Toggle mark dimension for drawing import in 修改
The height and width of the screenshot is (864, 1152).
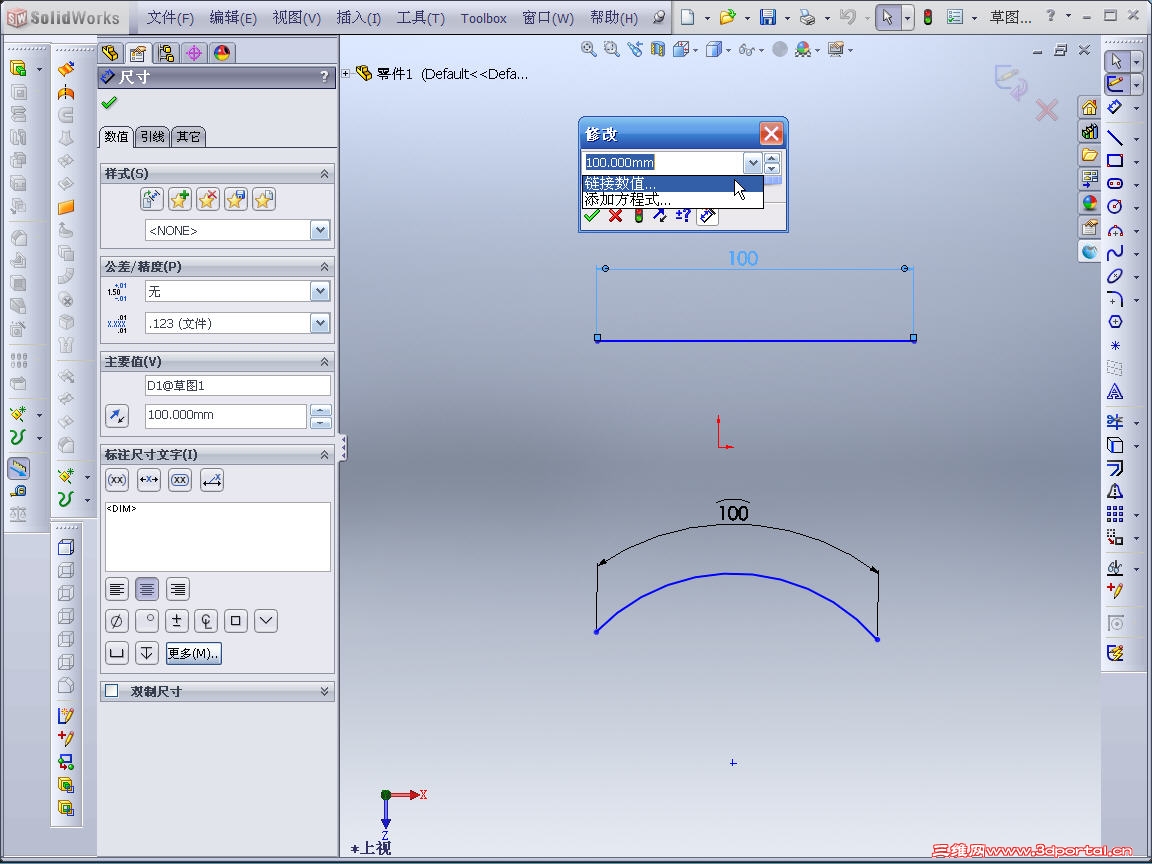707,216
